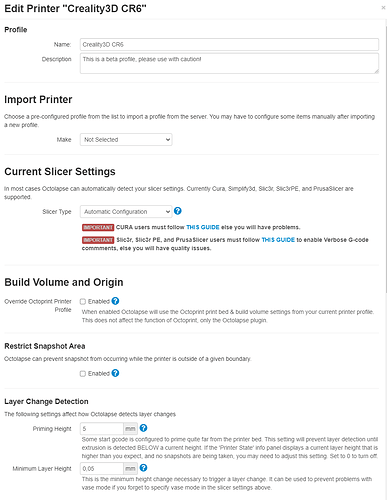Open help icon for Restrict Snapshot Area
The width and height of the screenshot is (387, 500).
[x=115, y=373]
